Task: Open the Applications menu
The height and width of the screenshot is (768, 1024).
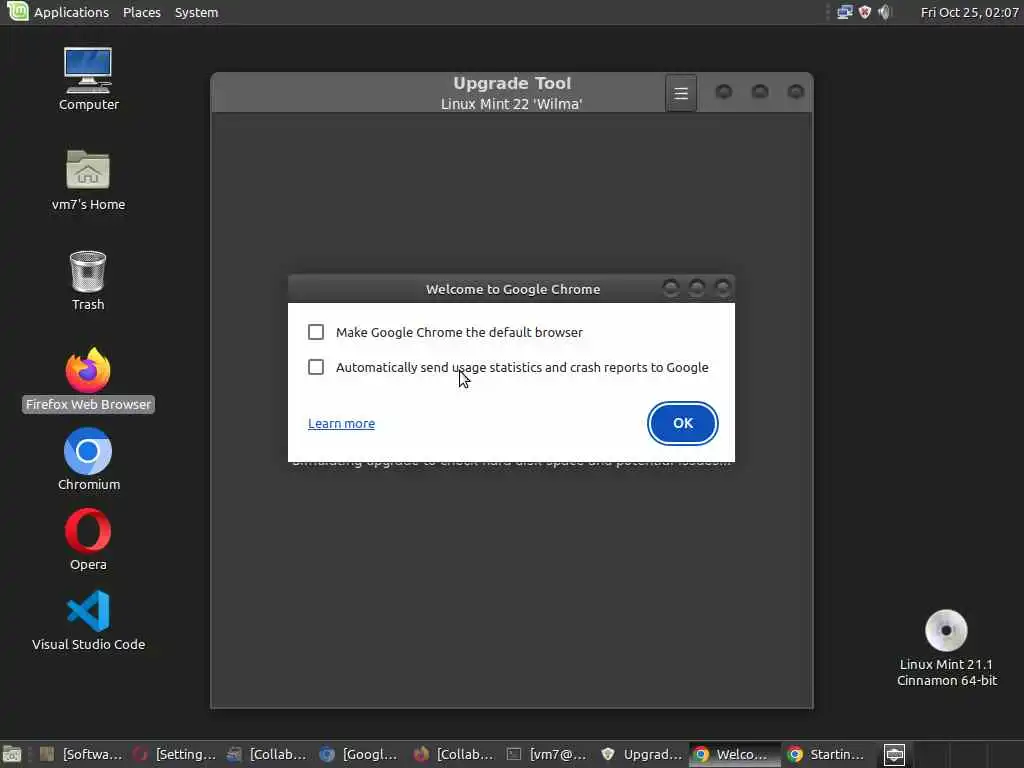Action: (x=71, y=12)
